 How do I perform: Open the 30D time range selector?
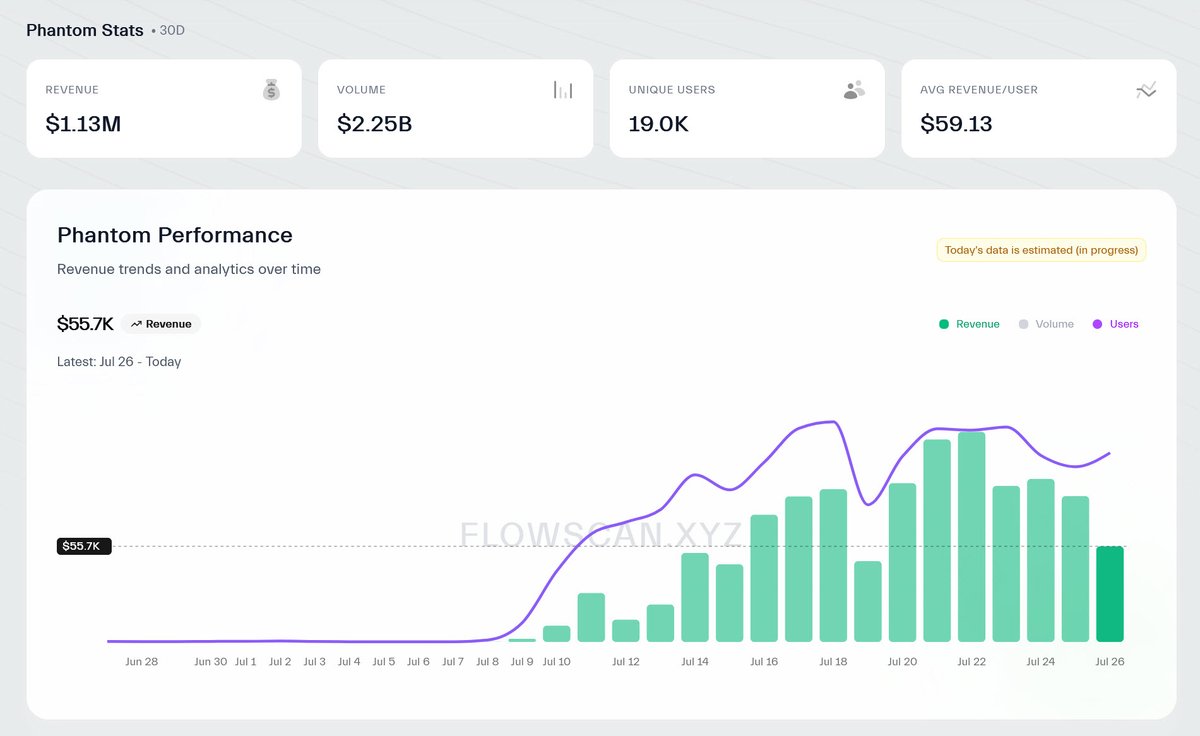[172, 31]
